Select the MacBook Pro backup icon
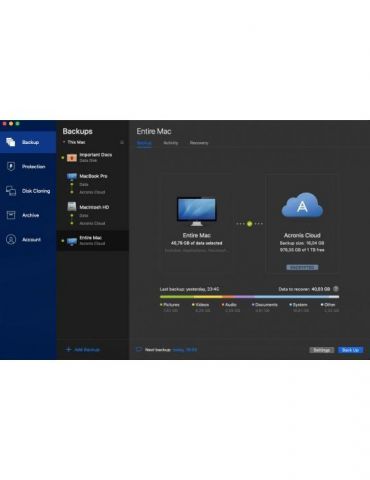 (x=72, y=176)
